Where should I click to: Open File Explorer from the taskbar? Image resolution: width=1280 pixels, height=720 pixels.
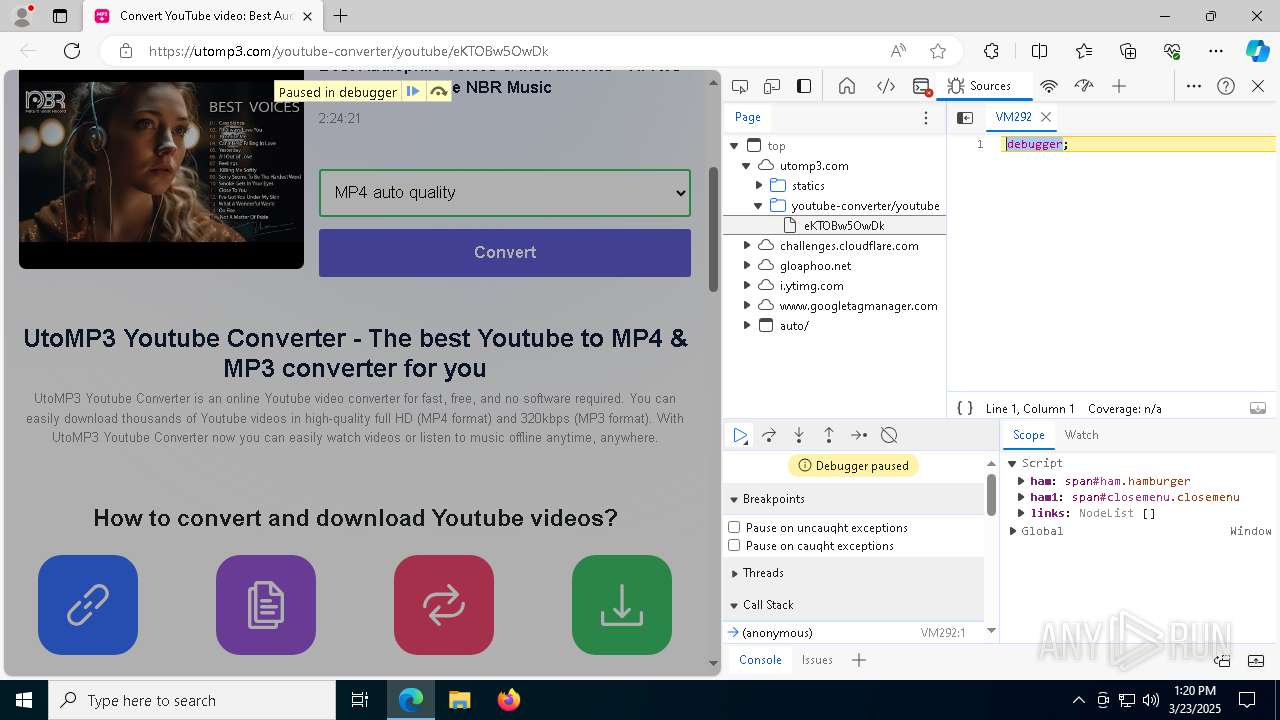point(459,700)
